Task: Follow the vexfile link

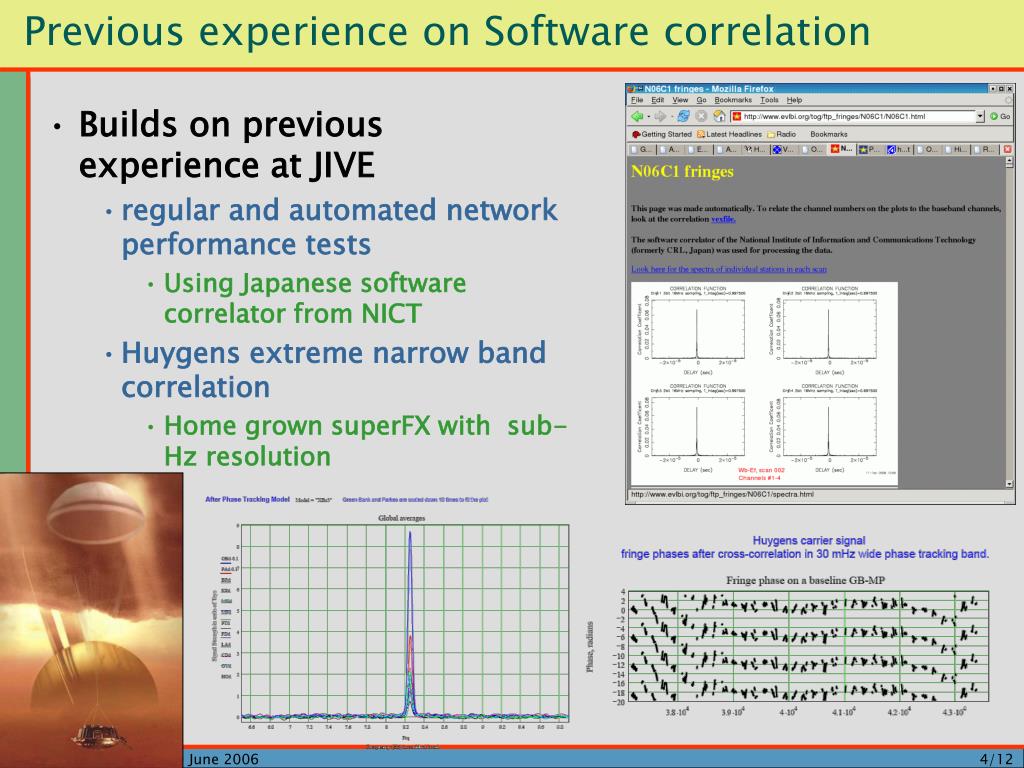Action: (x=723, y=219)
